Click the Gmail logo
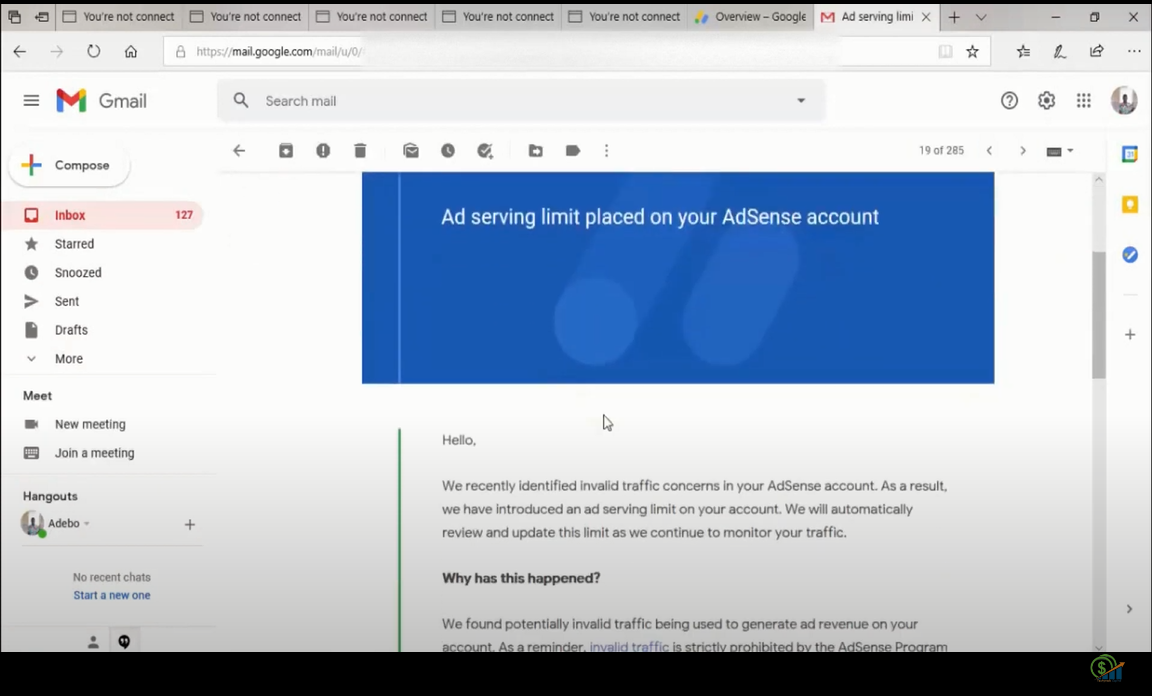1152x696 pixels. 101,101
